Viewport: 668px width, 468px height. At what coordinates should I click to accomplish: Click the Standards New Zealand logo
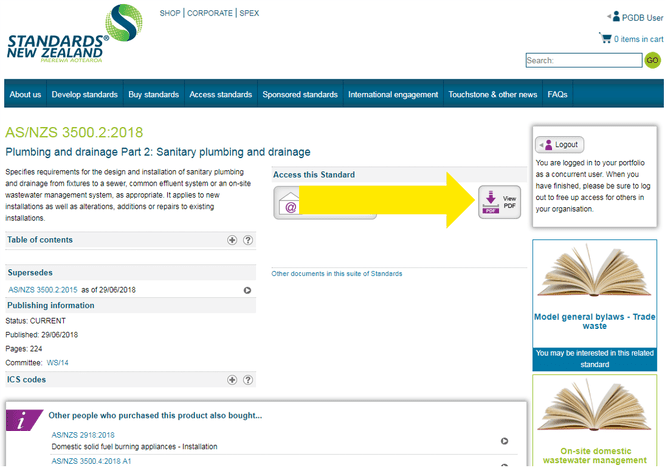58,35
